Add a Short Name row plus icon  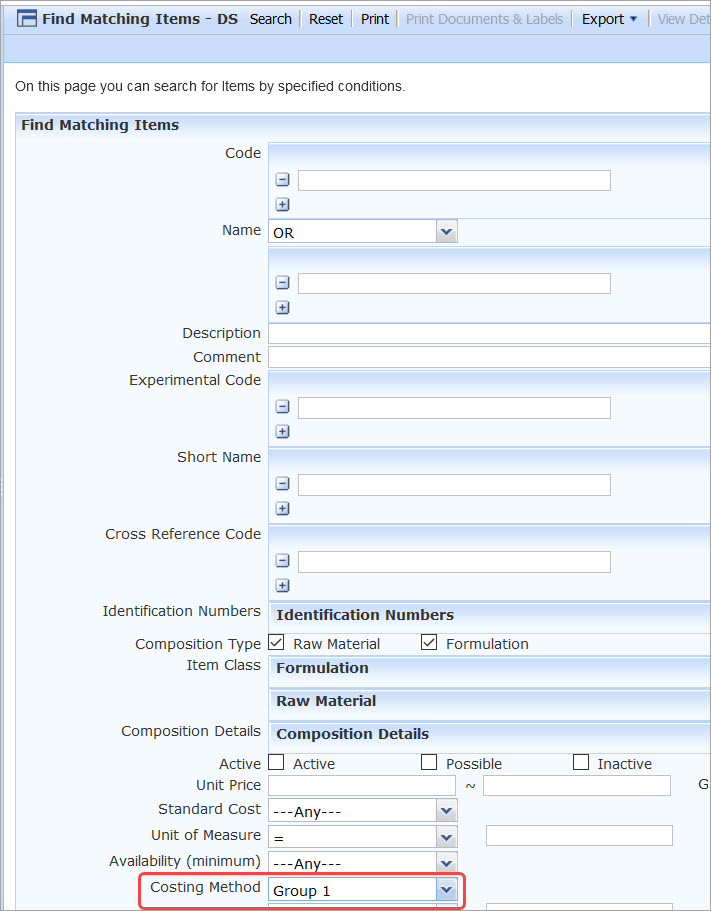coord(282,508)
